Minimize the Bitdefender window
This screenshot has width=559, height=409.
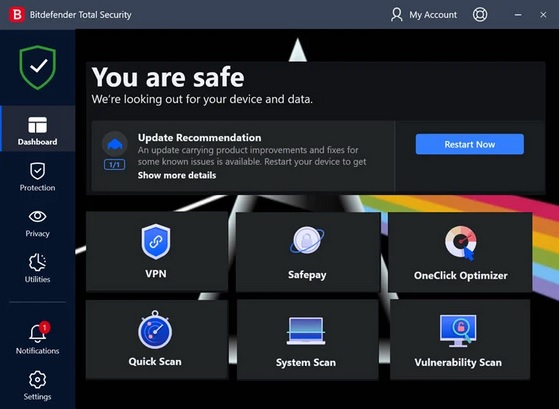pos(518,15)
